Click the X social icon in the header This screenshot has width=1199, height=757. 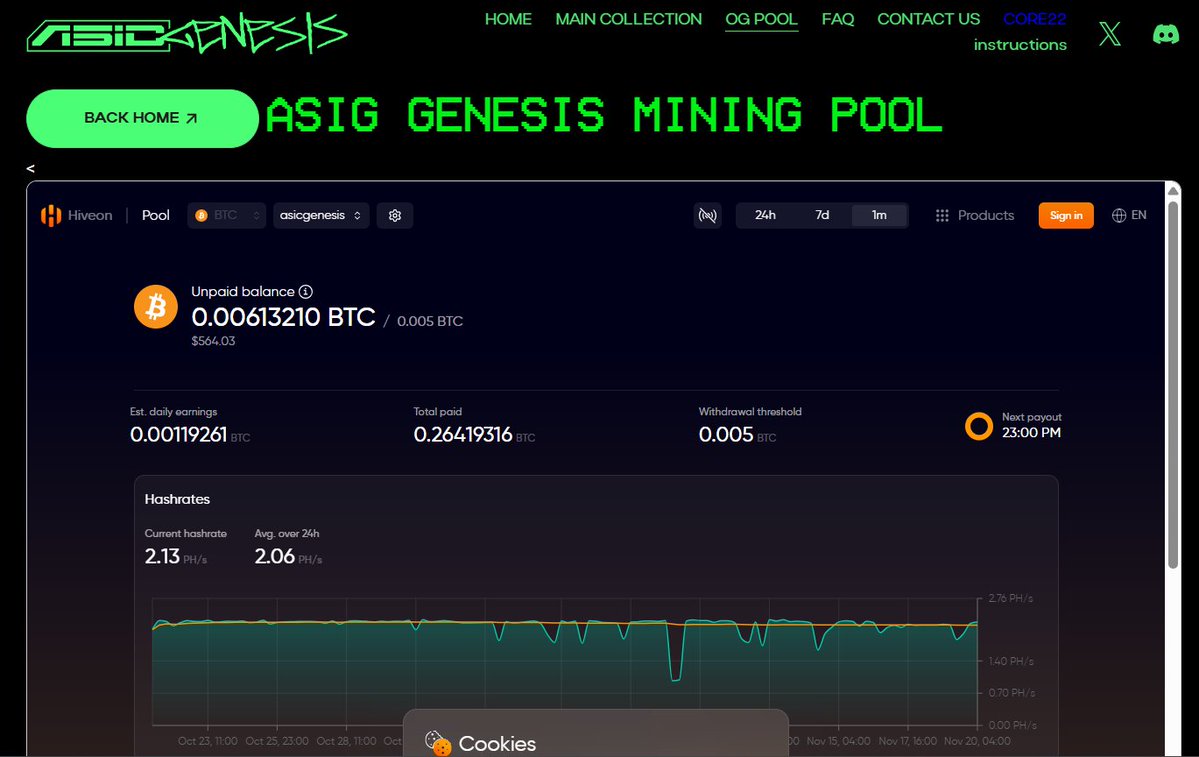coord(1110,33)
